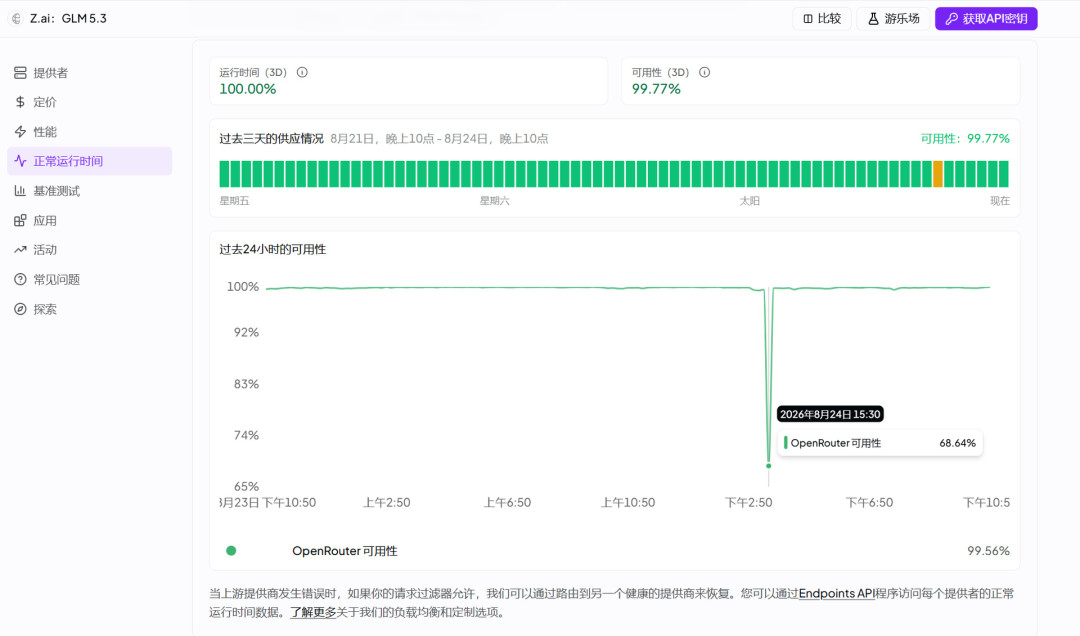The image size is (1080, 636).
Task: Click the 99.77% availability card value
Action: pos(656,89)
